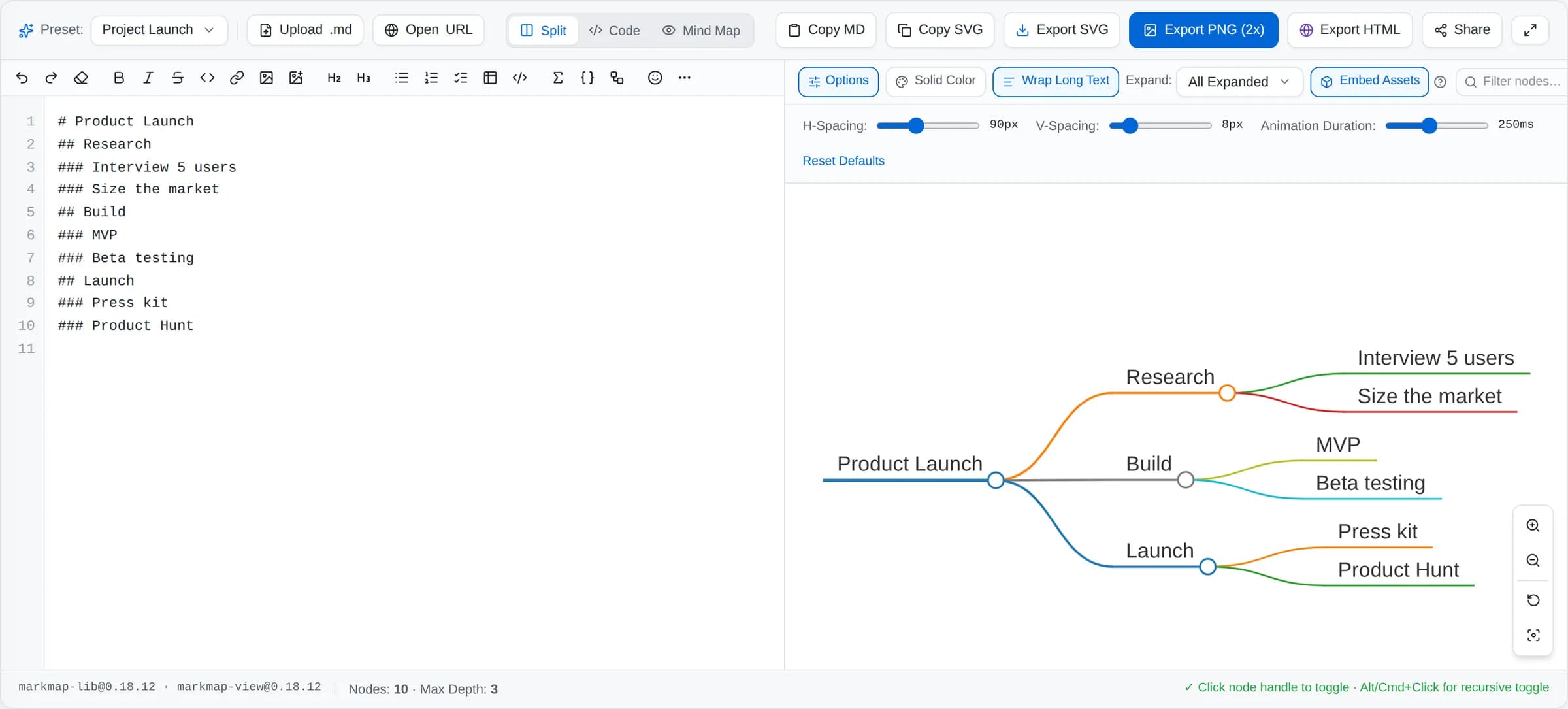Screen dimensions: 1568x709
Task: Insert an H3 heading
Action: pos(364,78)
